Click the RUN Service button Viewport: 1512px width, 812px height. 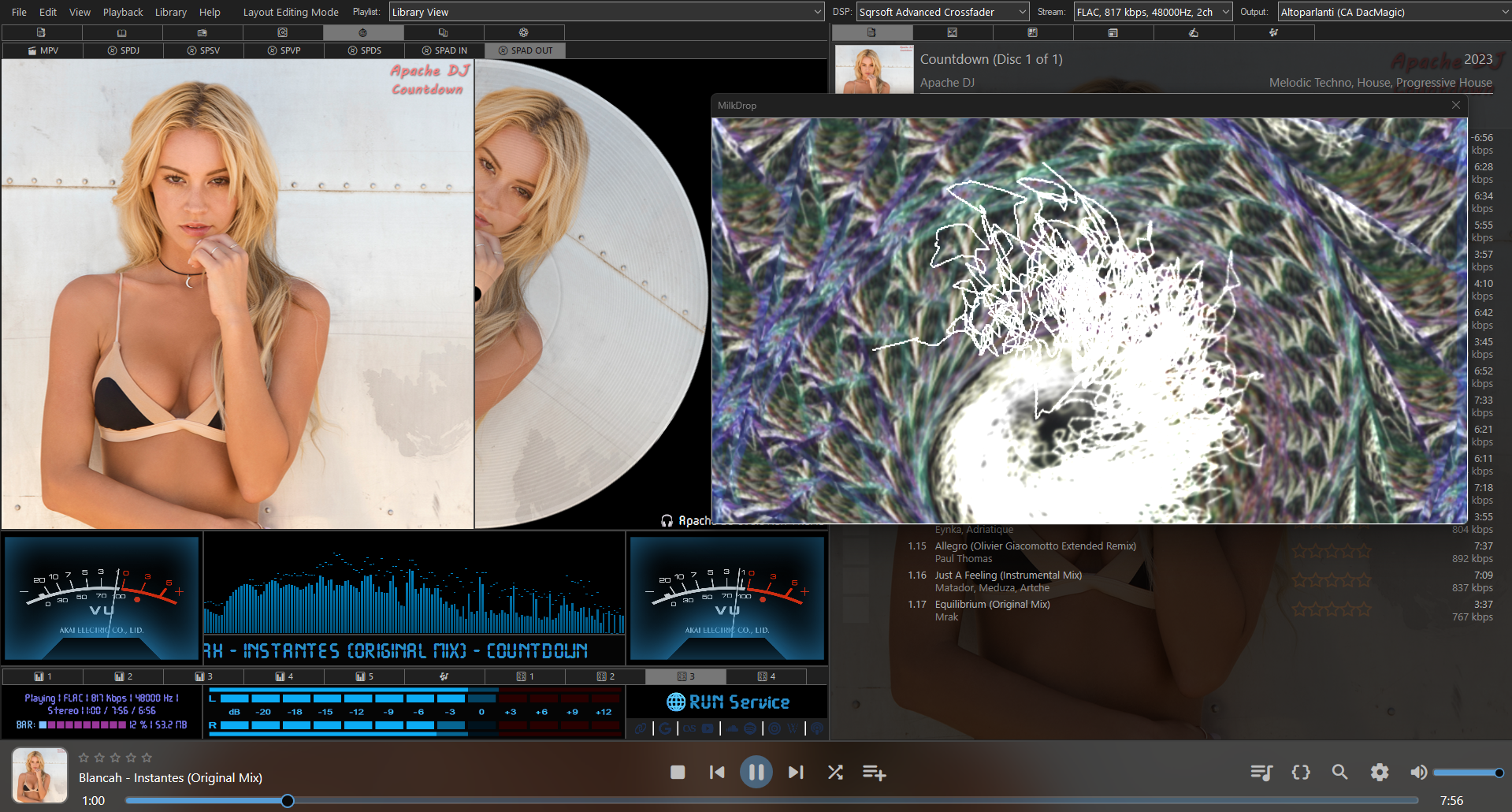click(x=727, y=702)
